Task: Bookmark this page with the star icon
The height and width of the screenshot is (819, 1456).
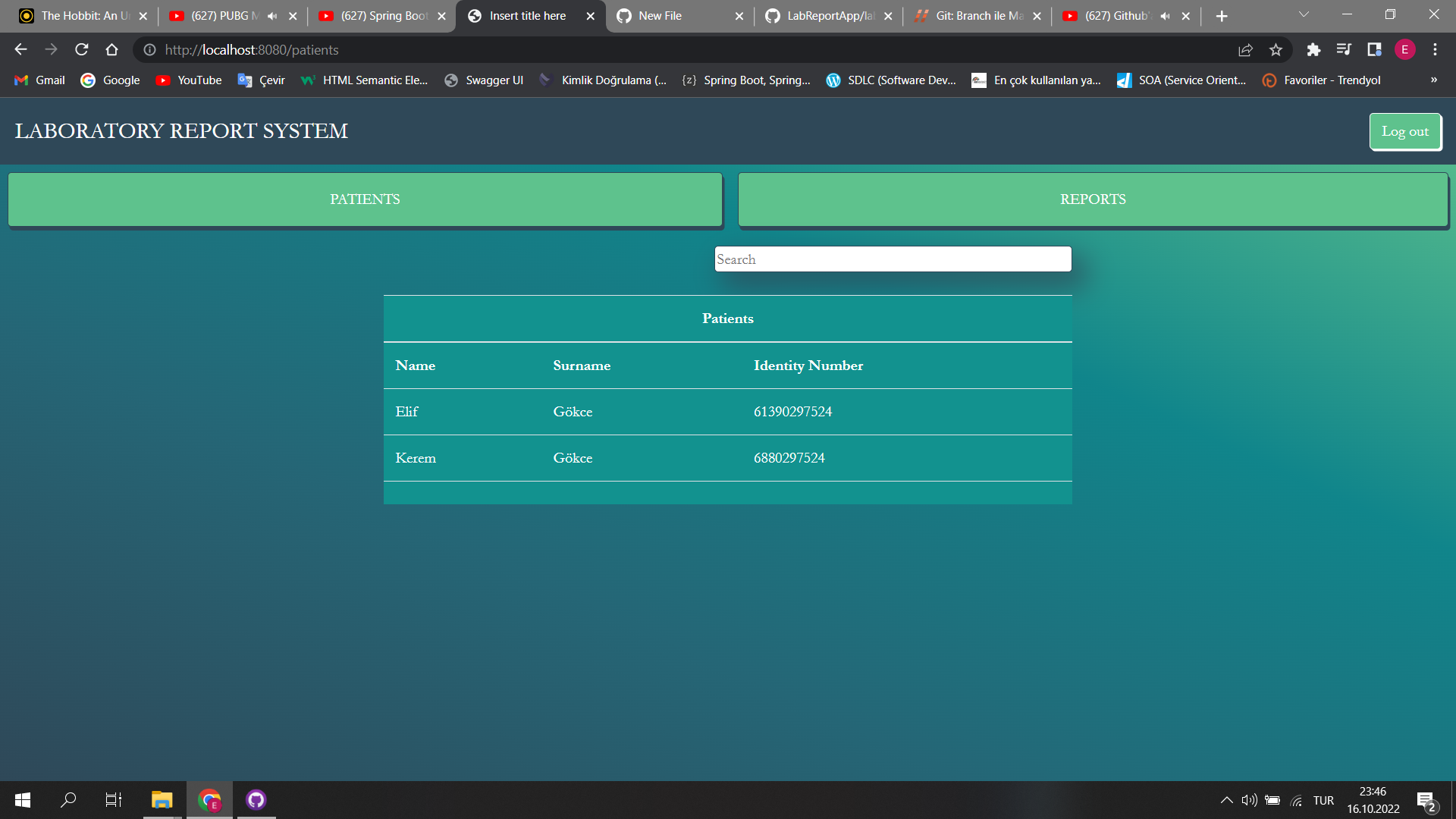Action: pyautogui.click(x=1276, y=50)
